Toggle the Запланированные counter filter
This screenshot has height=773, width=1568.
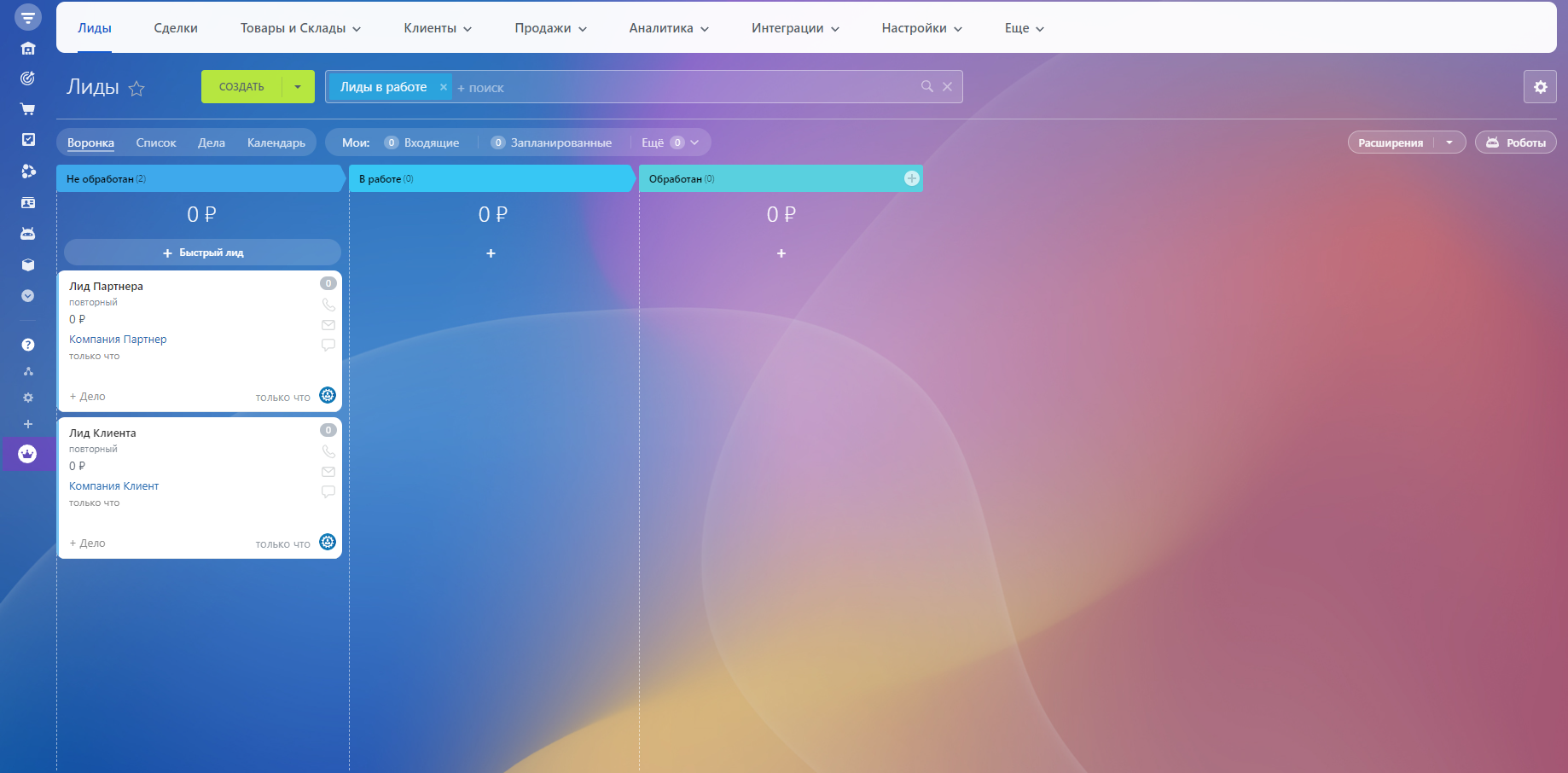tap(552, 142)
